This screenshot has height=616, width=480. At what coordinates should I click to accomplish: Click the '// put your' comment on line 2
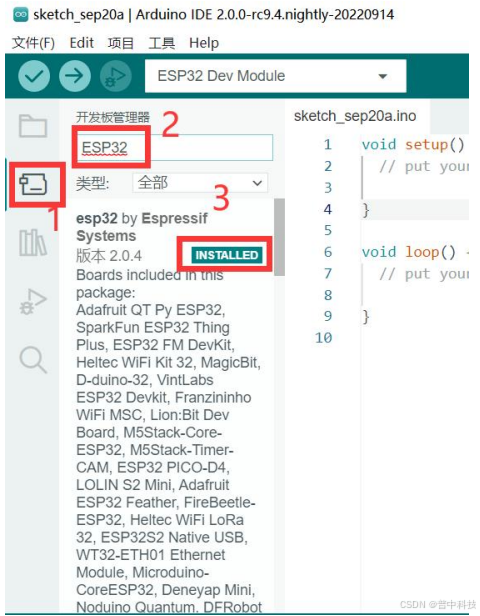point(424,166)
